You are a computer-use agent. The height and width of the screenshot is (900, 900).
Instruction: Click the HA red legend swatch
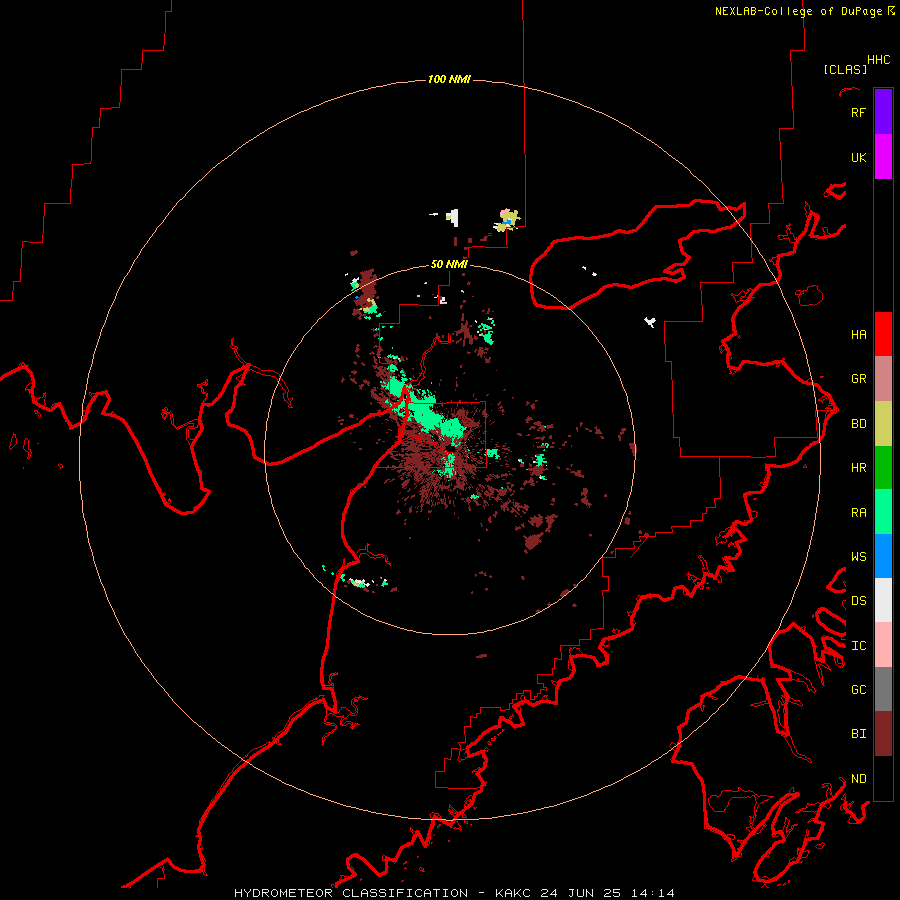point(883,334)
